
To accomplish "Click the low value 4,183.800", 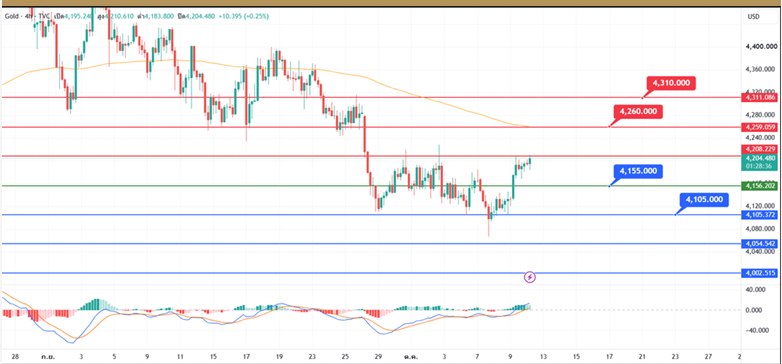I will click(159, 16).
